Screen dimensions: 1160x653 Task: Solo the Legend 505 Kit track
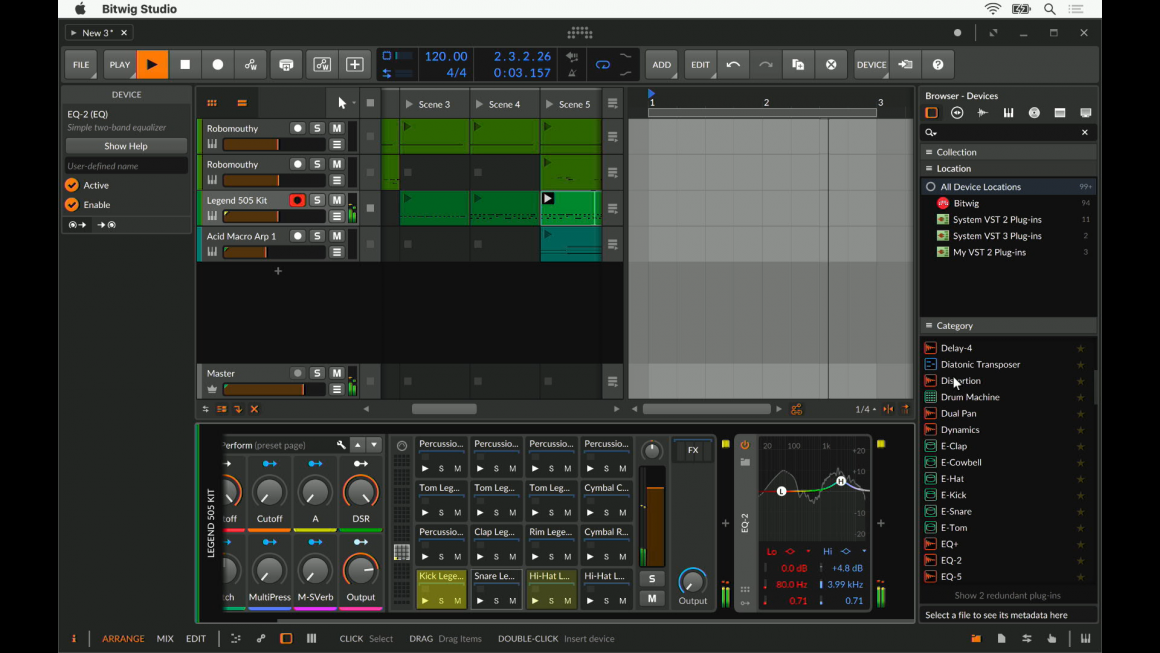(317, 200)
